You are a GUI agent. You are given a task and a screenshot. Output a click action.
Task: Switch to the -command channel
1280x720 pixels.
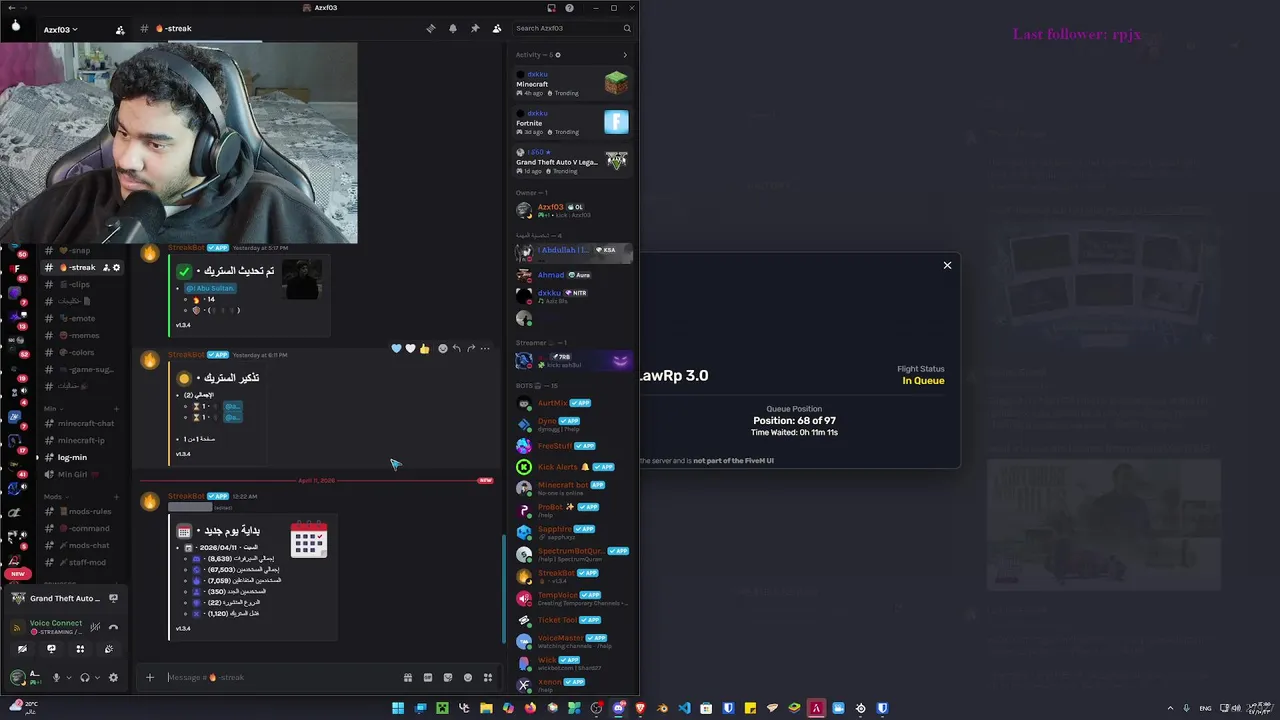83,528
